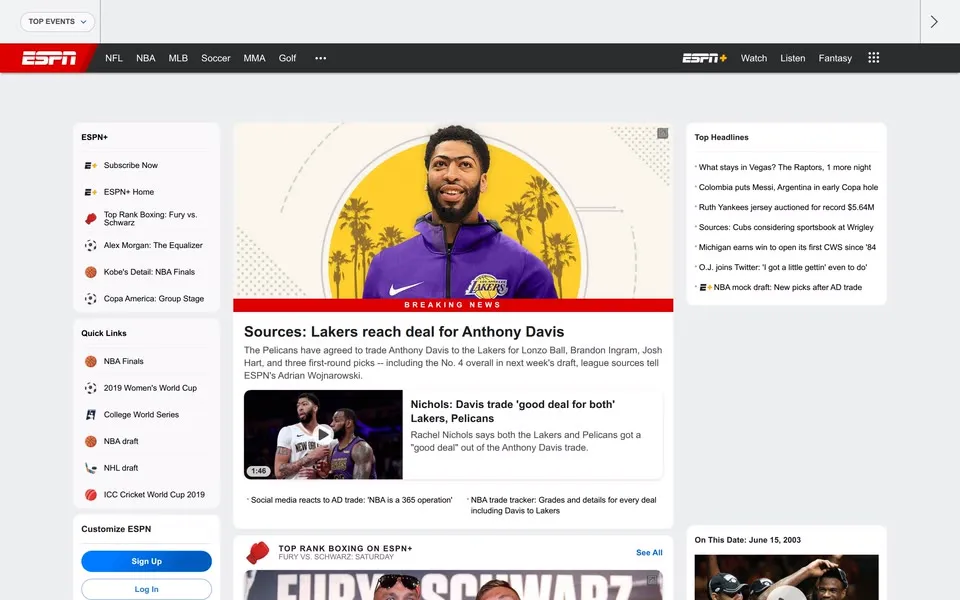
Task: Click soccer ball icon beside Copa America
Action: 91,299
